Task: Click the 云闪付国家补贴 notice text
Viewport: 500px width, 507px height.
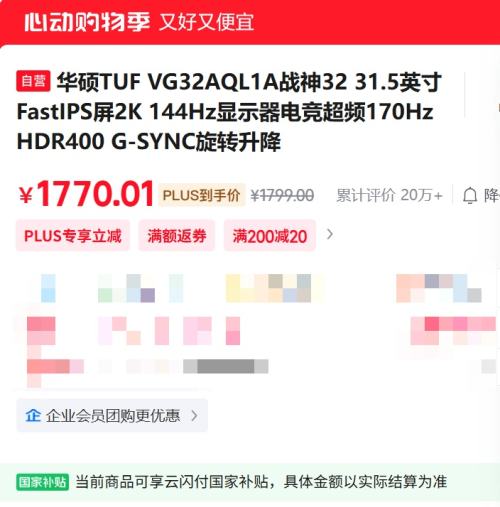Action: click(x=261, y=482)
